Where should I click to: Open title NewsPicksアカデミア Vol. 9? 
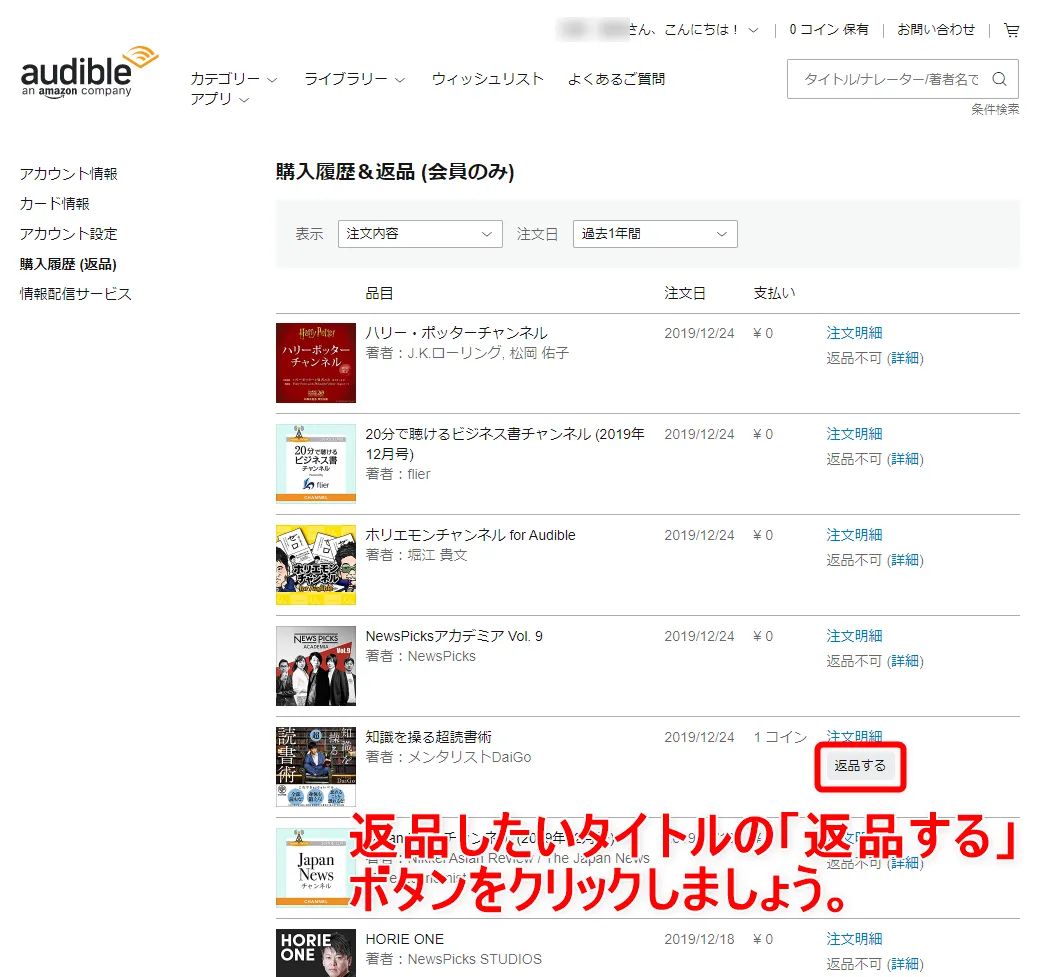(x=454, y=636)
